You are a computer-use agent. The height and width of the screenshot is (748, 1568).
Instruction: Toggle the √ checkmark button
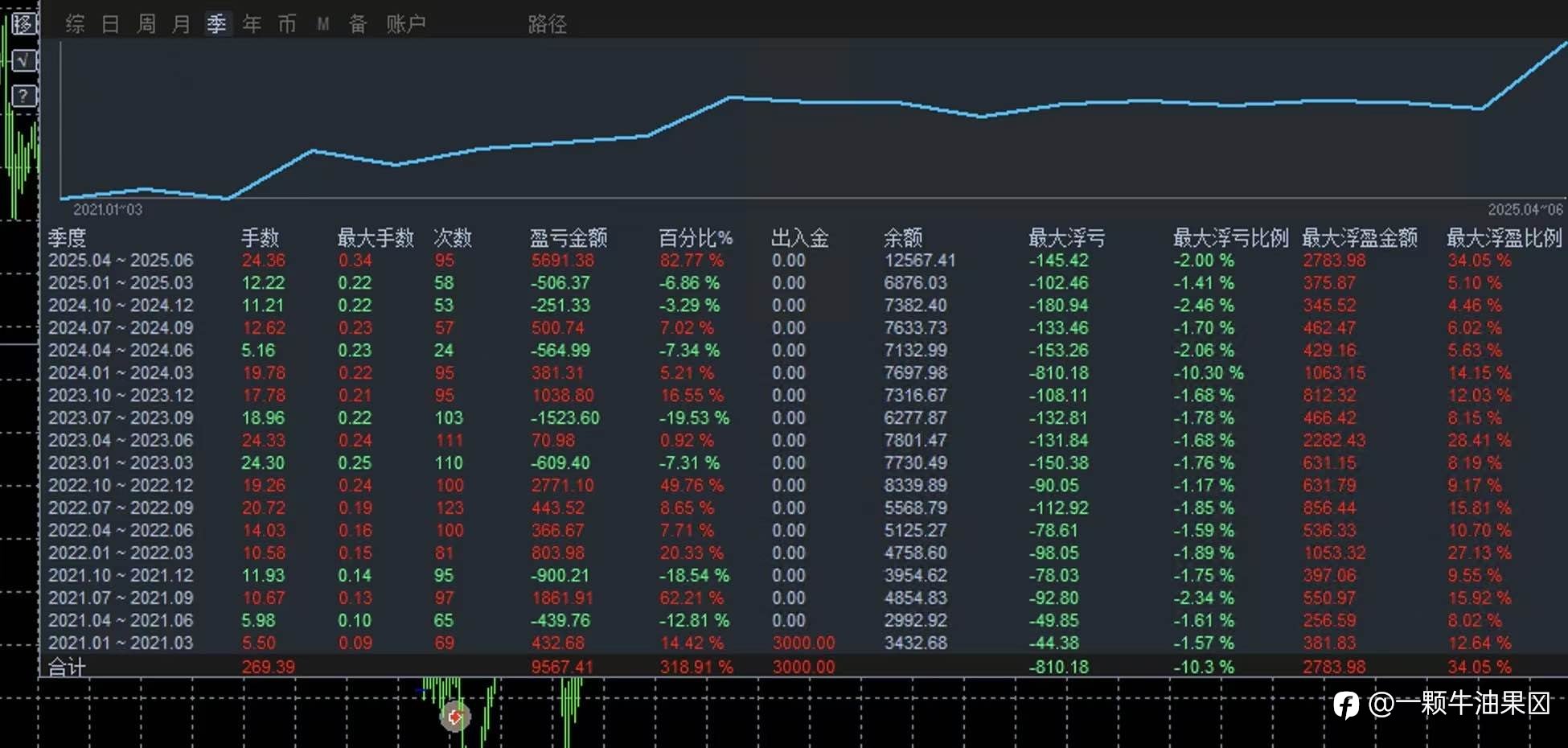pyautogui.click(x=24, y=60)
